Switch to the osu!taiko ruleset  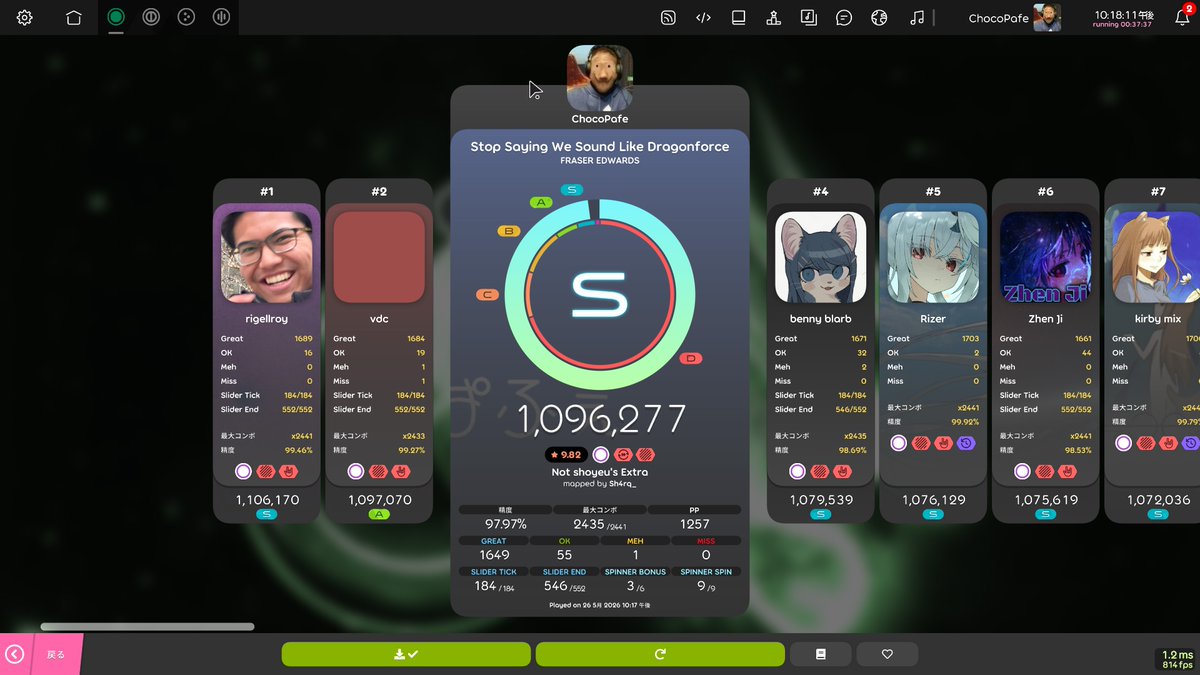150,17
